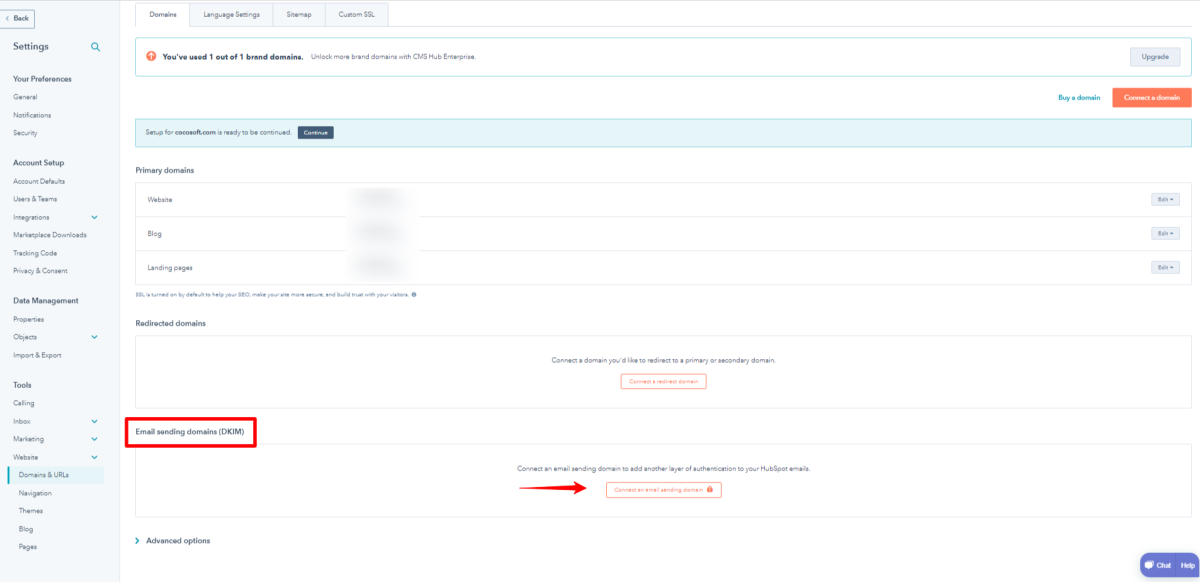
Task: Open Security settings in sidebar
Action: point(26,133)
